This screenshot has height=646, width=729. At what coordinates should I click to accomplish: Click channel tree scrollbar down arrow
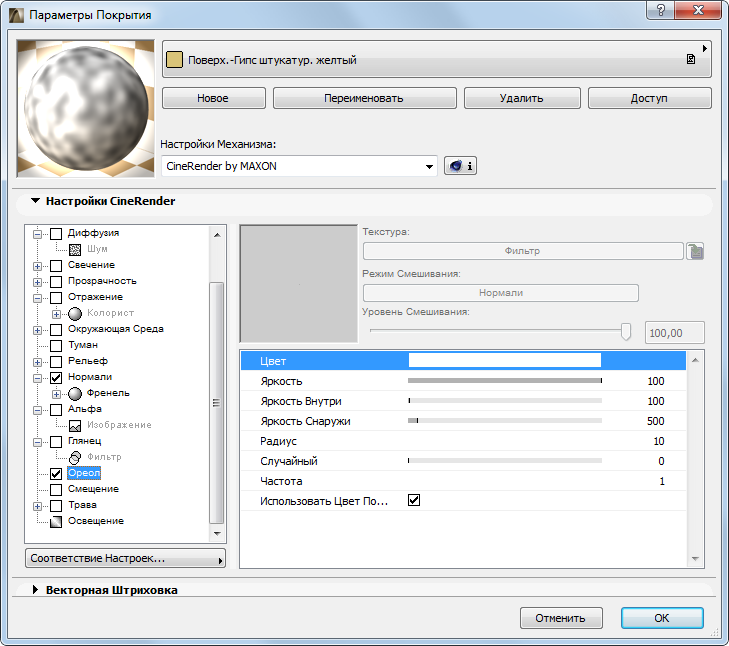pos(217,533)
